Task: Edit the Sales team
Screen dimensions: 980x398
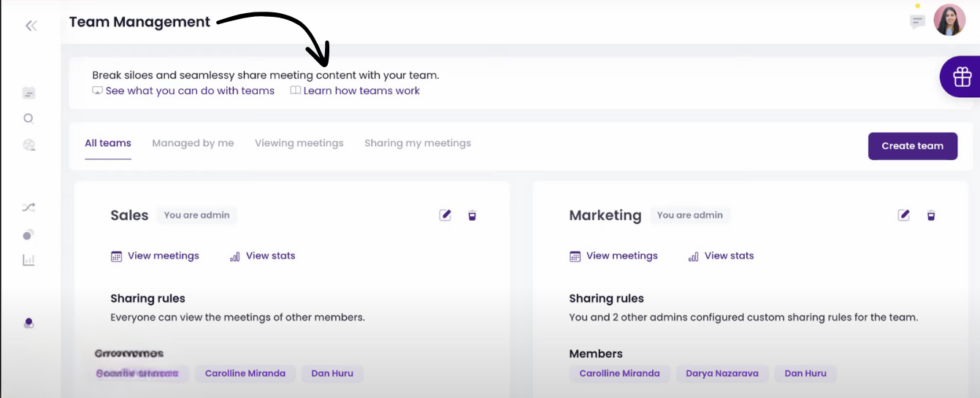Action: pyautogui.click(x=445, y=216)
